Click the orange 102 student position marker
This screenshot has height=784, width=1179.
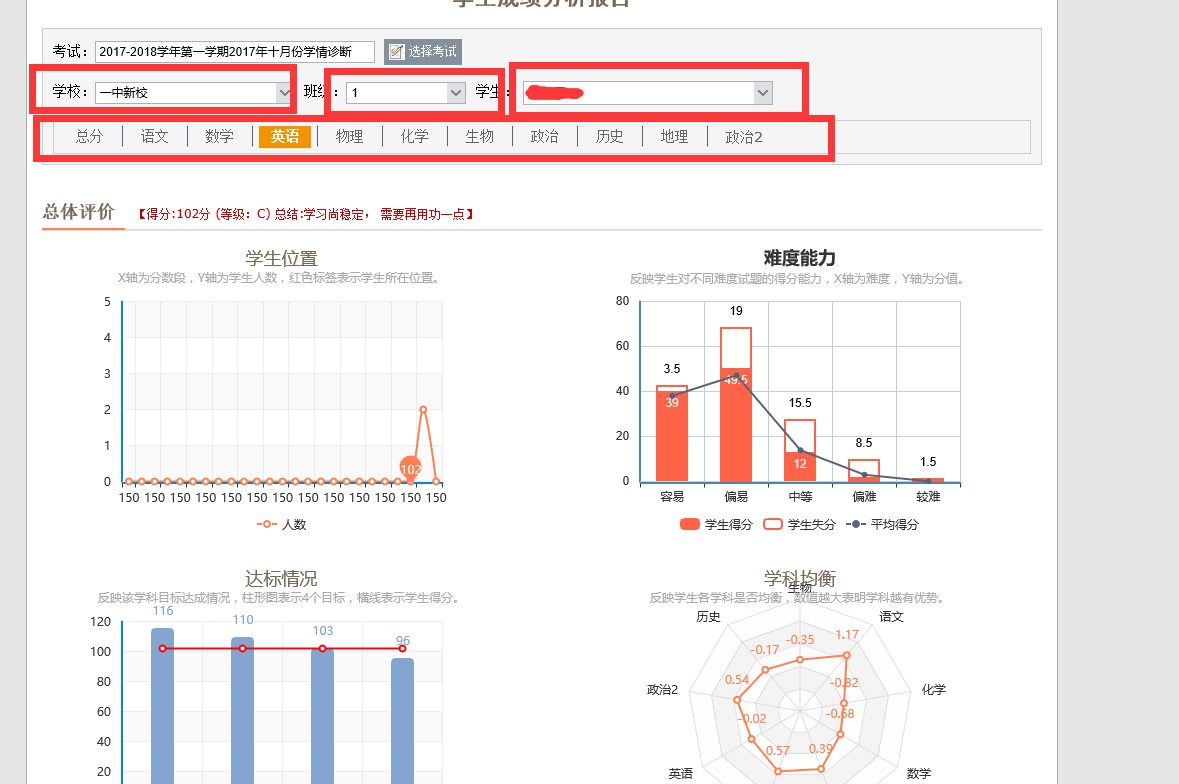(x=410, y=468)
